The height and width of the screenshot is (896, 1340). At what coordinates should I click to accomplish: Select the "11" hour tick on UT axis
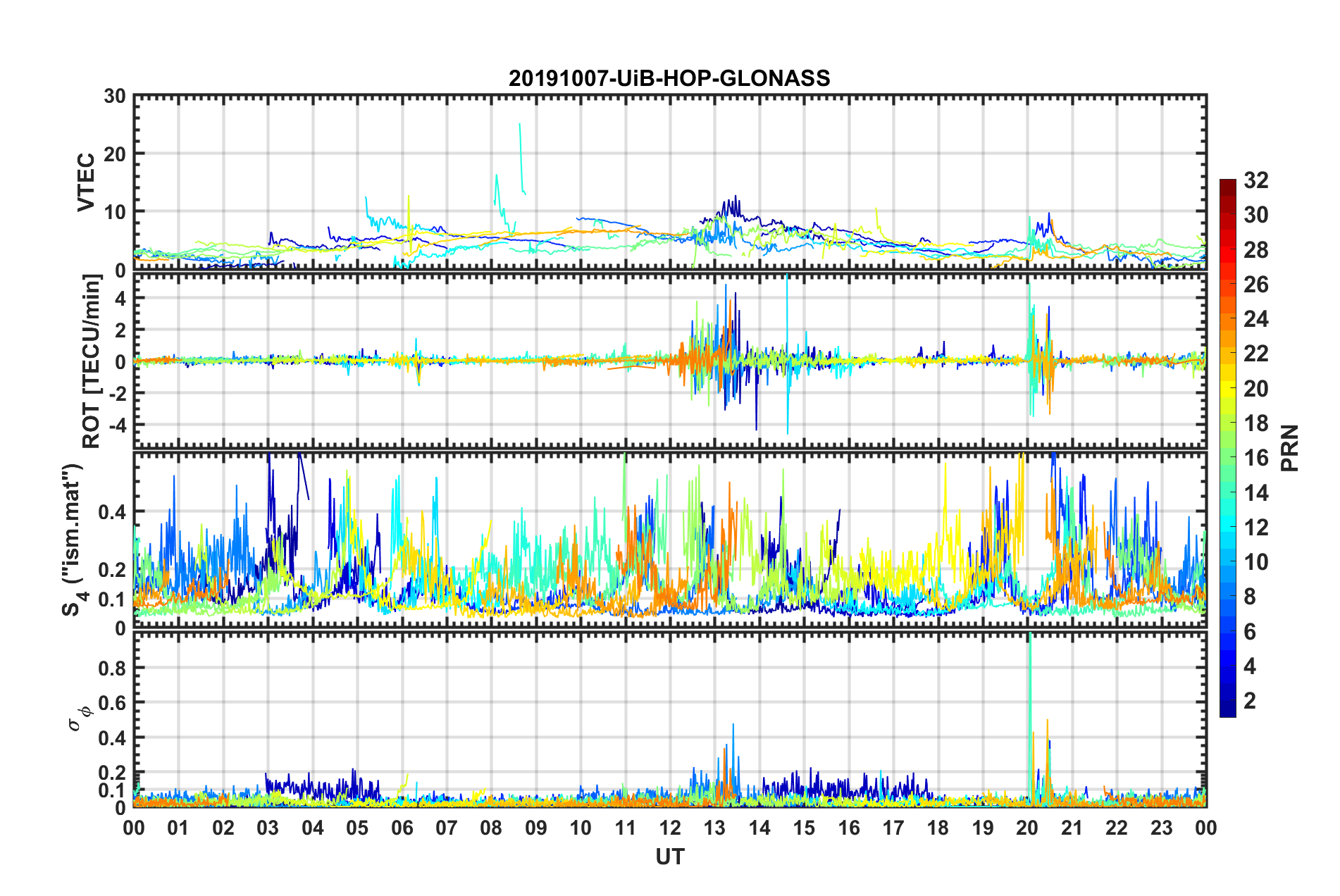click(x=626, y=828)
